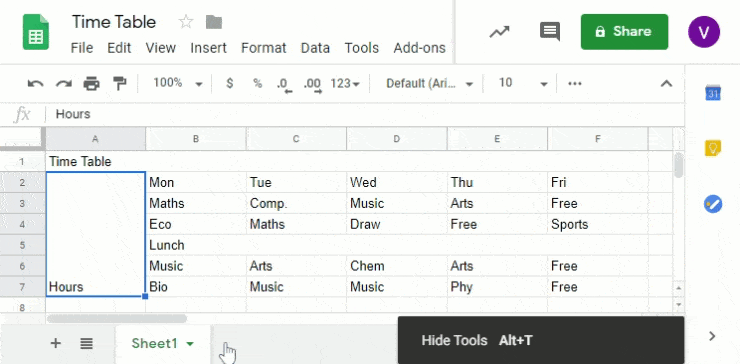The height and width of the screenshot is (364, 740).
Task: Click the Redo arrow icon
Action: coord(63,84)
